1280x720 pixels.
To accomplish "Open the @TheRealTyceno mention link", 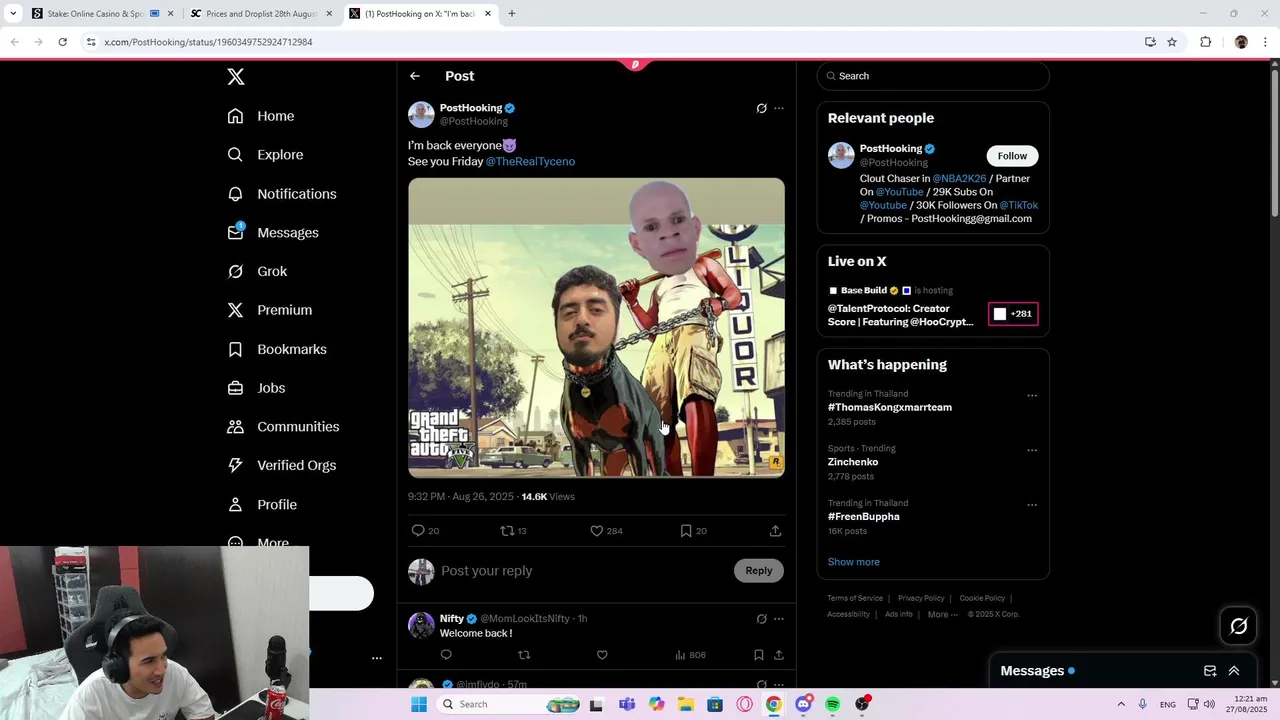I will (x=530, y=161).
